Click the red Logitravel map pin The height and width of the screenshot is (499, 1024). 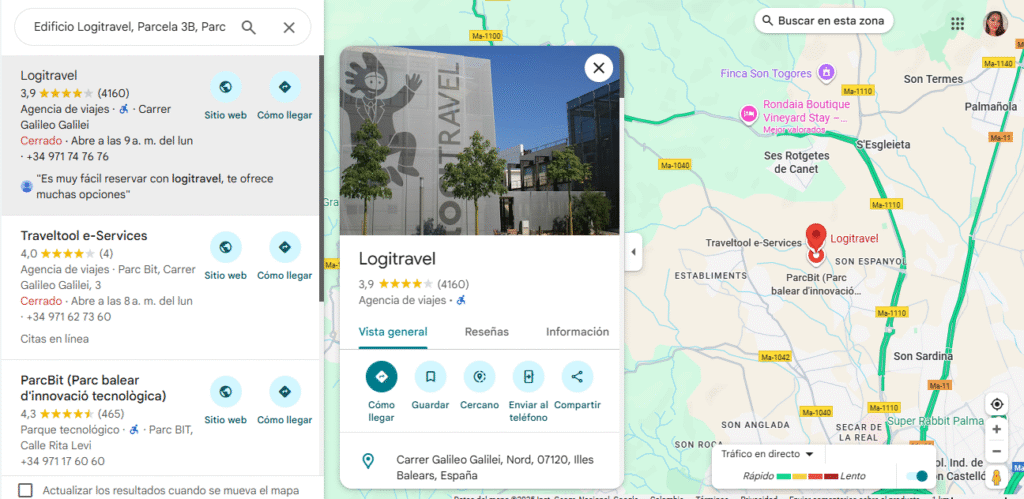click(x=815, y=236)
